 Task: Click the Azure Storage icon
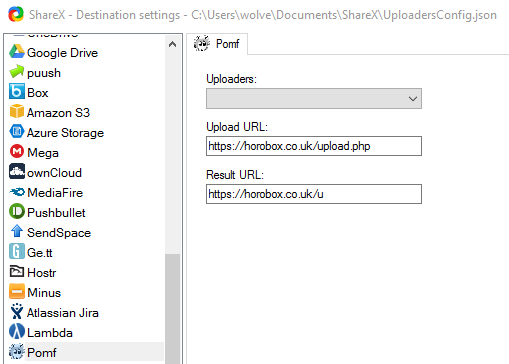(17, 132)
